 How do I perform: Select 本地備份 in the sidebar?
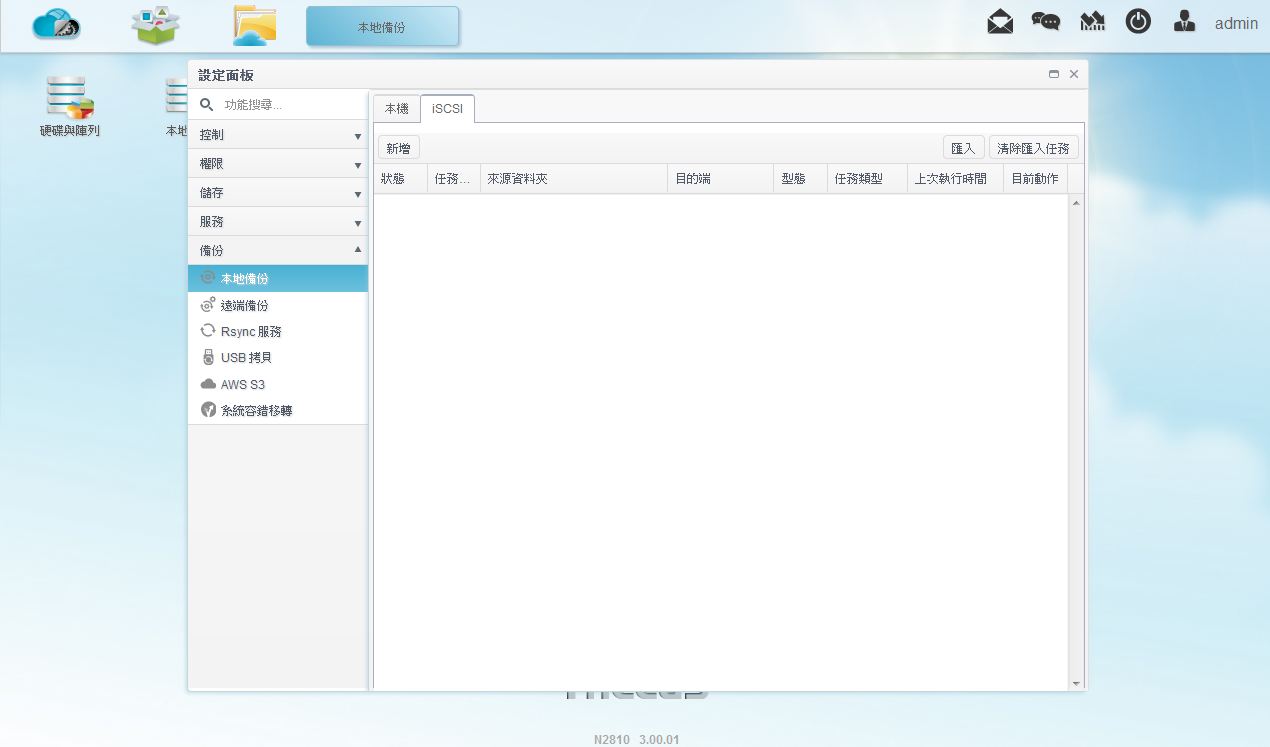pyautogui.click(x=278, y=278)
